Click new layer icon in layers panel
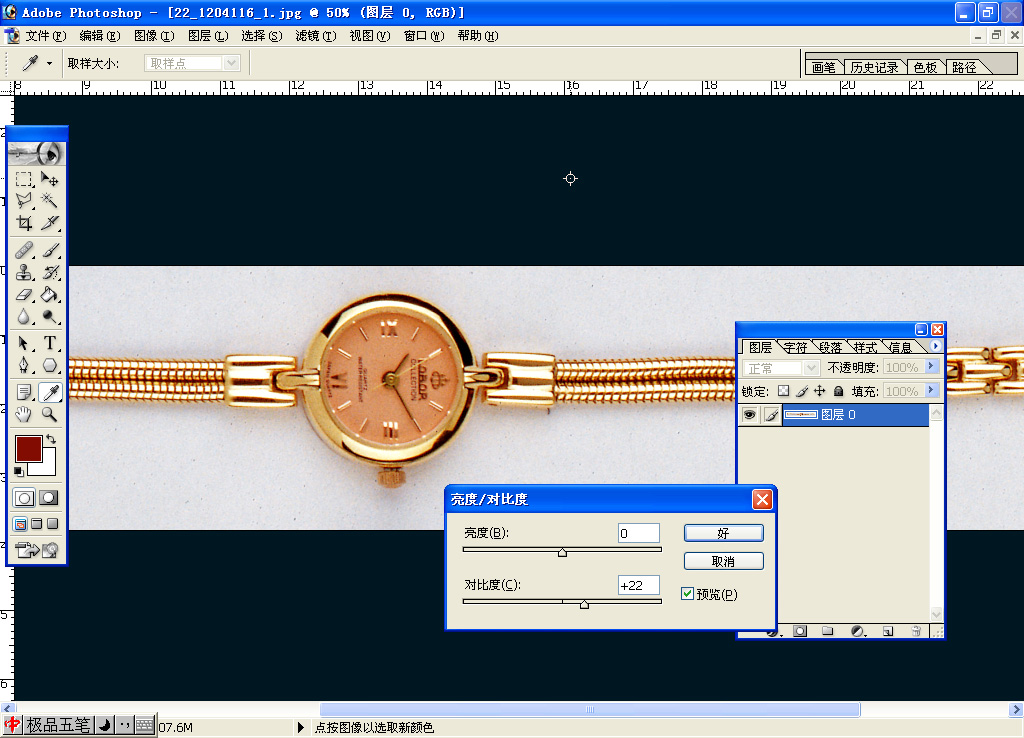This screenshot has height=738, width=1024. click(888, 631)
